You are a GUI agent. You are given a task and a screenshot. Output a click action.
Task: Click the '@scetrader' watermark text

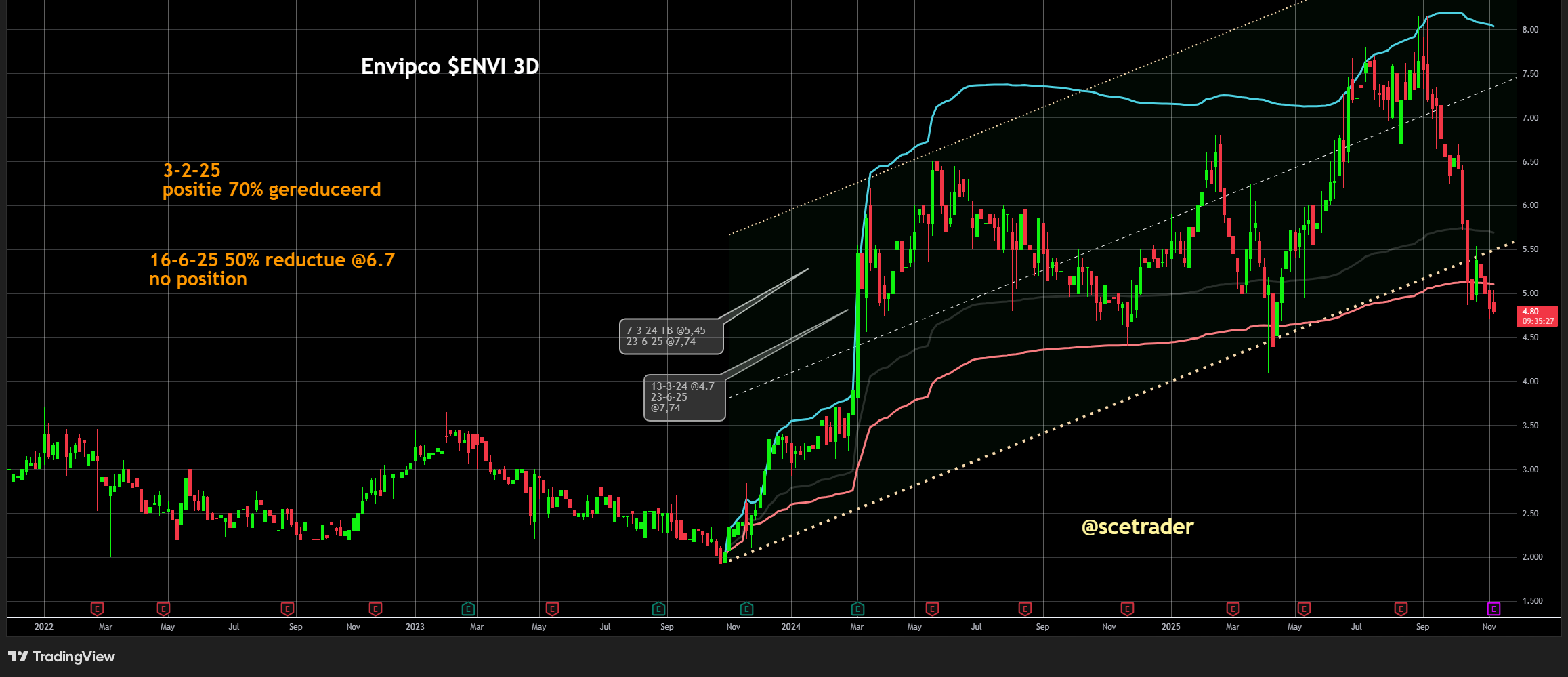coord(1137,527)
